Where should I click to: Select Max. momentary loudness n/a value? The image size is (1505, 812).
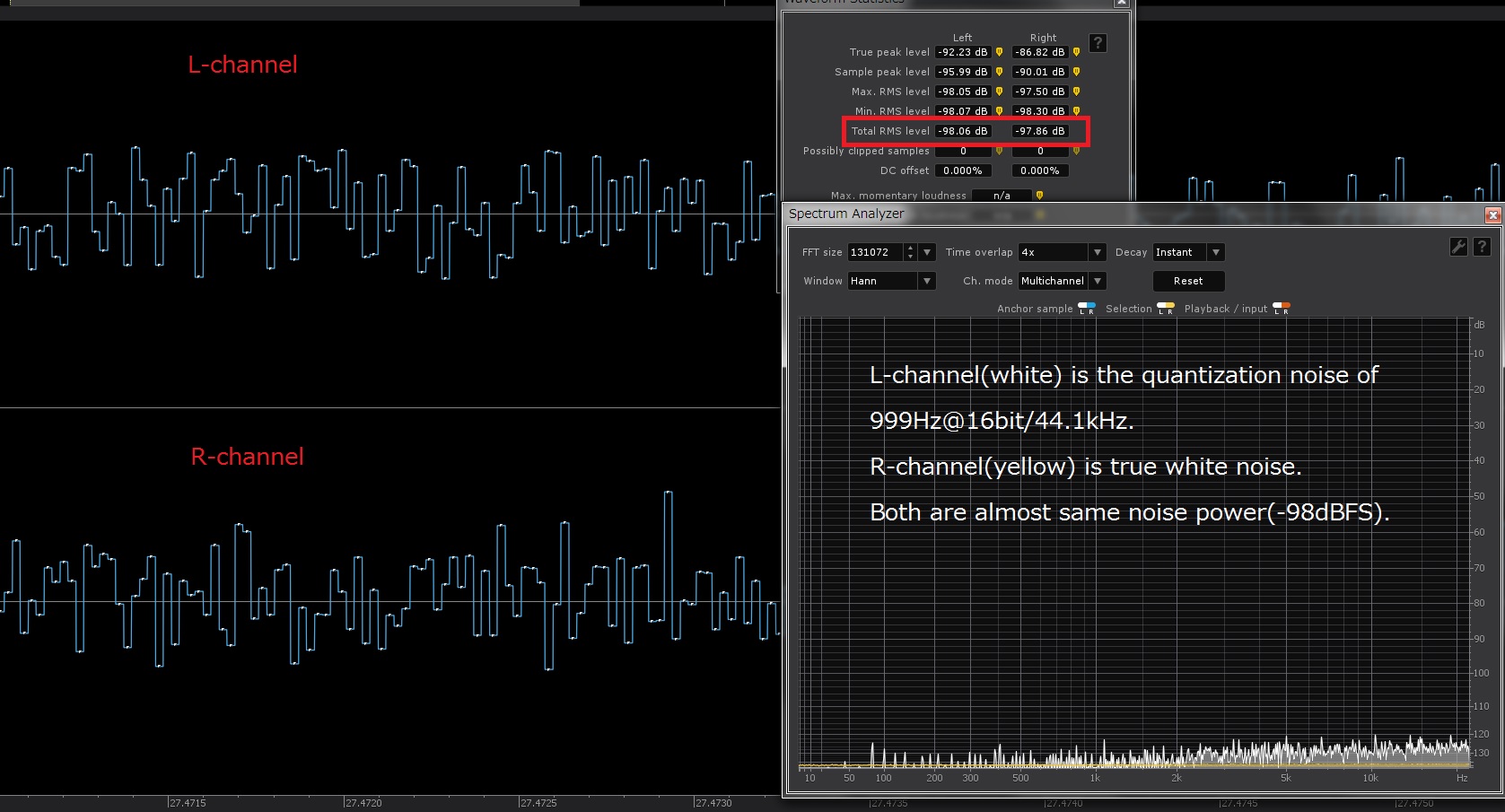(x=1002, y=196)
